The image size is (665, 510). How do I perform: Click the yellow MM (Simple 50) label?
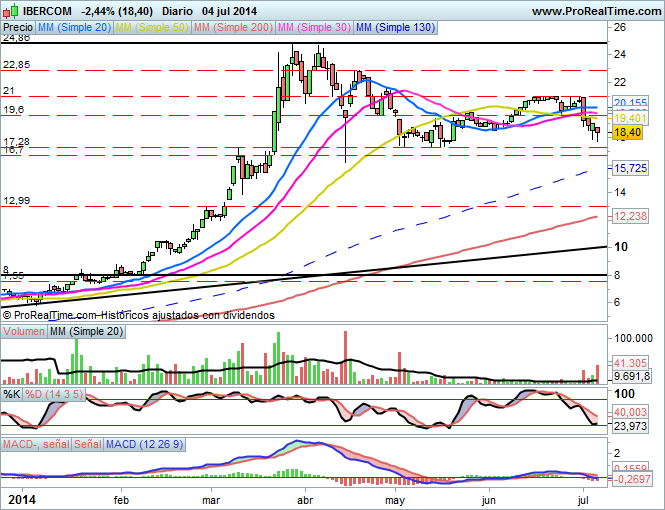click(x=152, y=28)
